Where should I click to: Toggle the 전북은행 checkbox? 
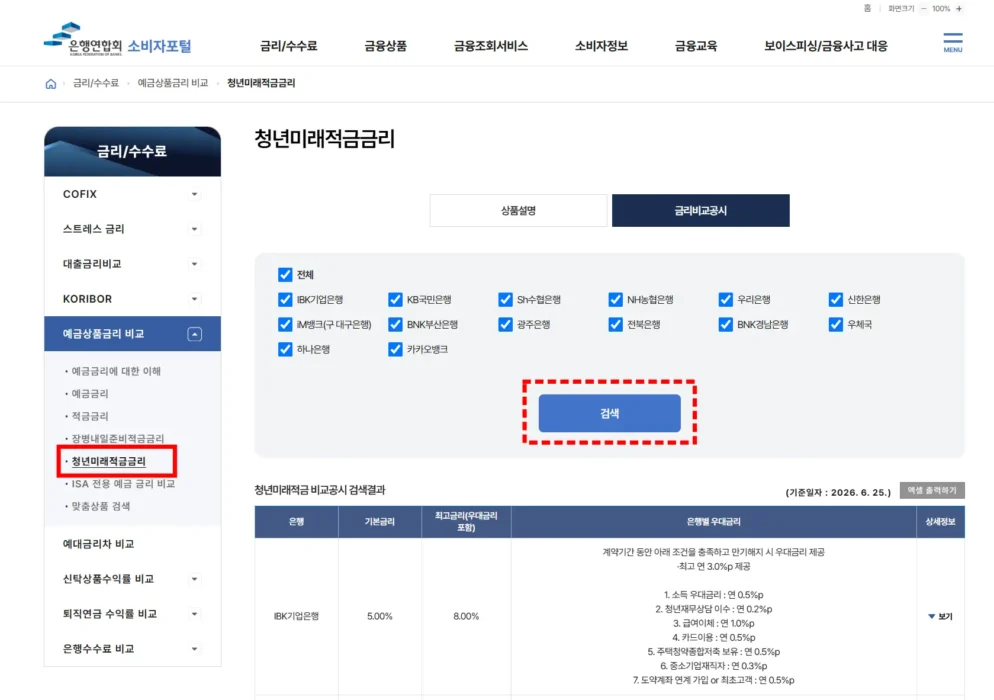click(616, 325)
